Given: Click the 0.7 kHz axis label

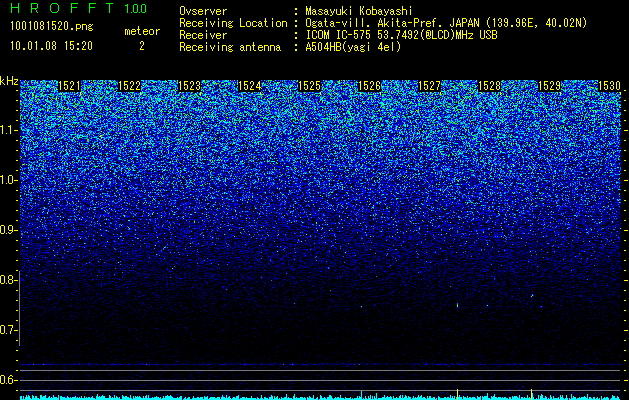Looking at the screenshot, I should click(8, 330).
